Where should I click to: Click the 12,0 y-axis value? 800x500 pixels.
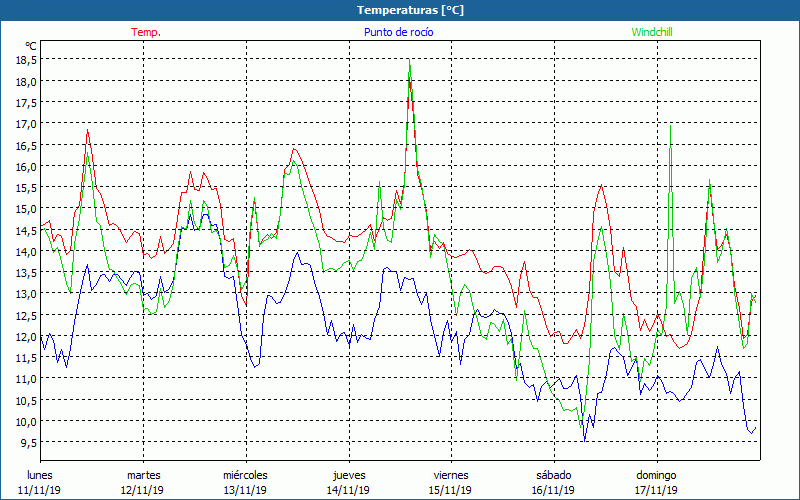coord(27,336)
